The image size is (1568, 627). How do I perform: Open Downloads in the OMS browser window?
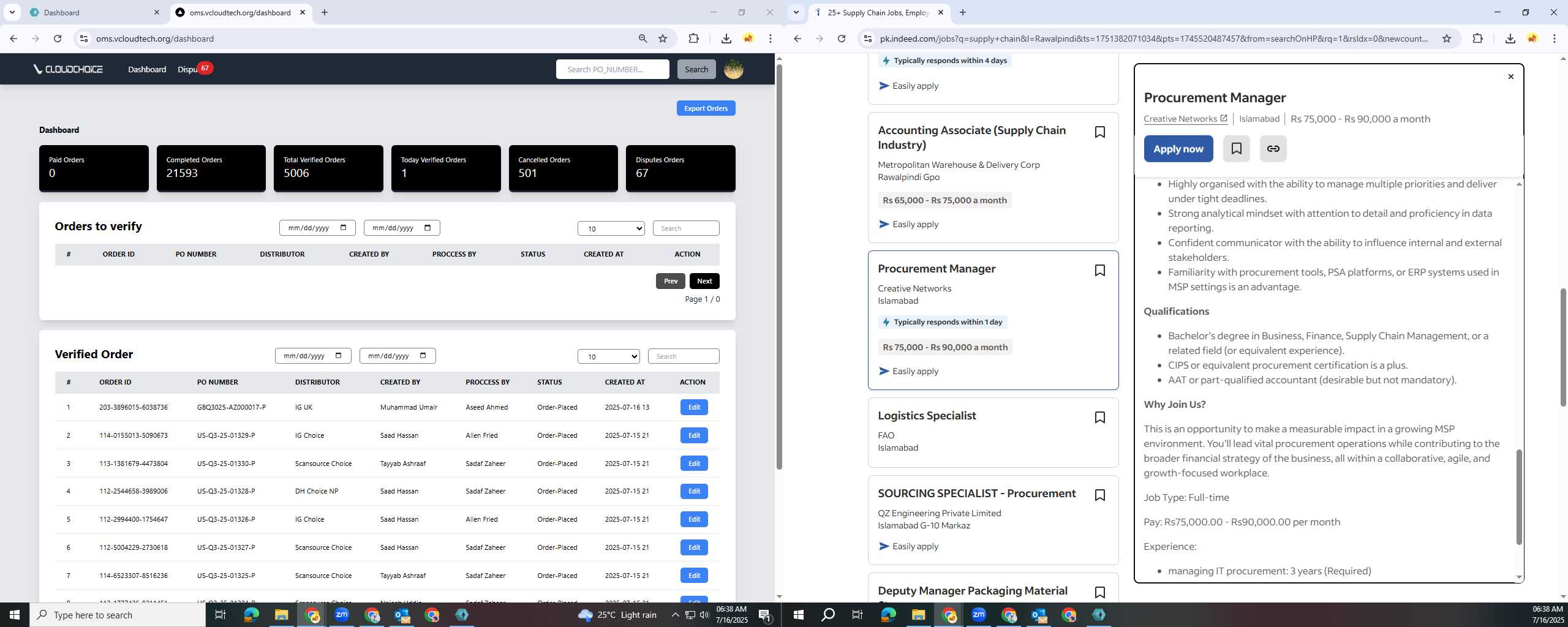point(726,39)
